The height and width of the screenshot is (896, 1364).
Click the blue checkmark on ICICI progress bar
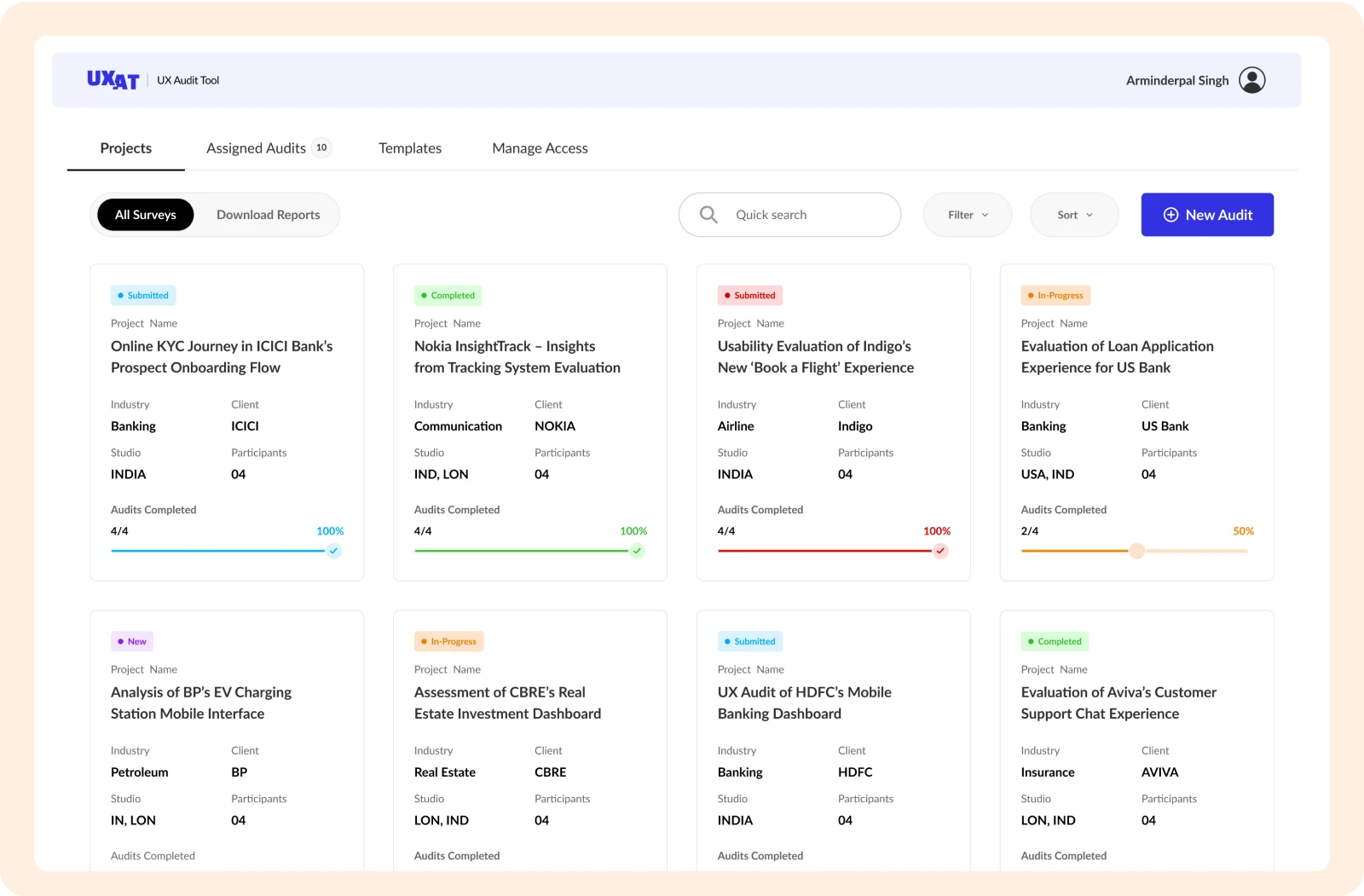(x=334, y=551)
